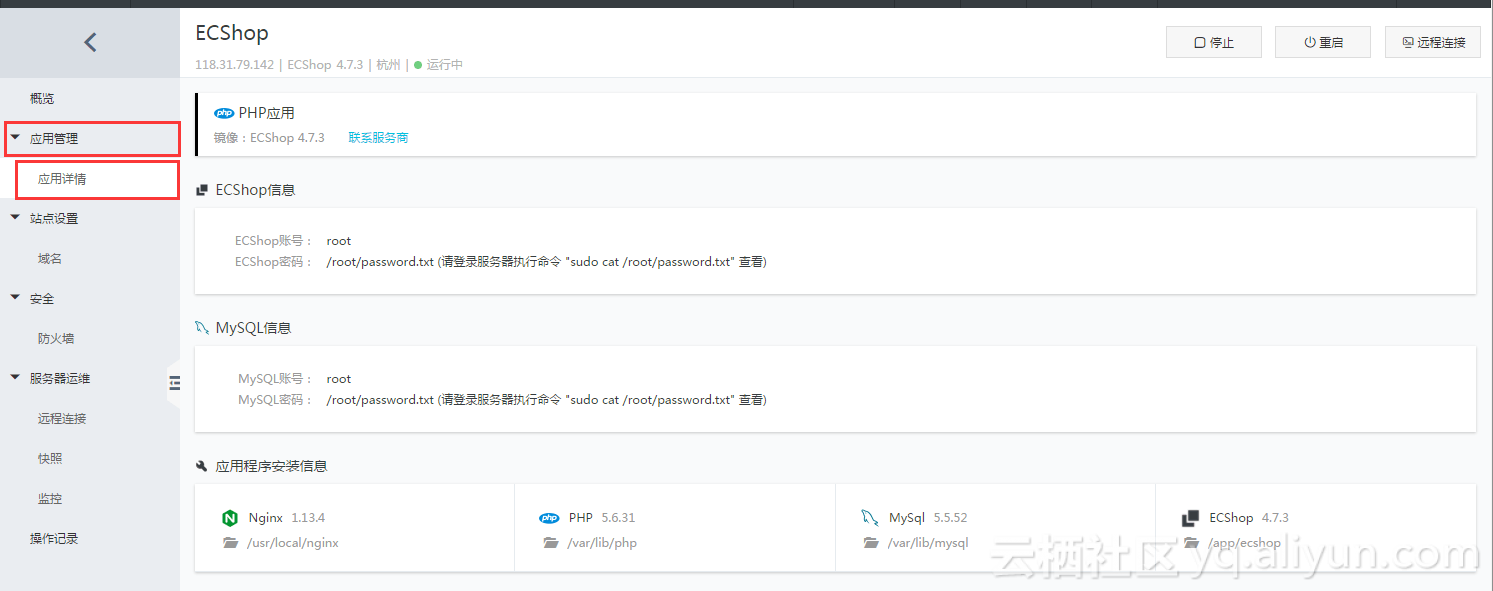Viewport: 1493px width, 591px height.
Task: Open 监控 in the sidebar
Action: pos(50,498)
